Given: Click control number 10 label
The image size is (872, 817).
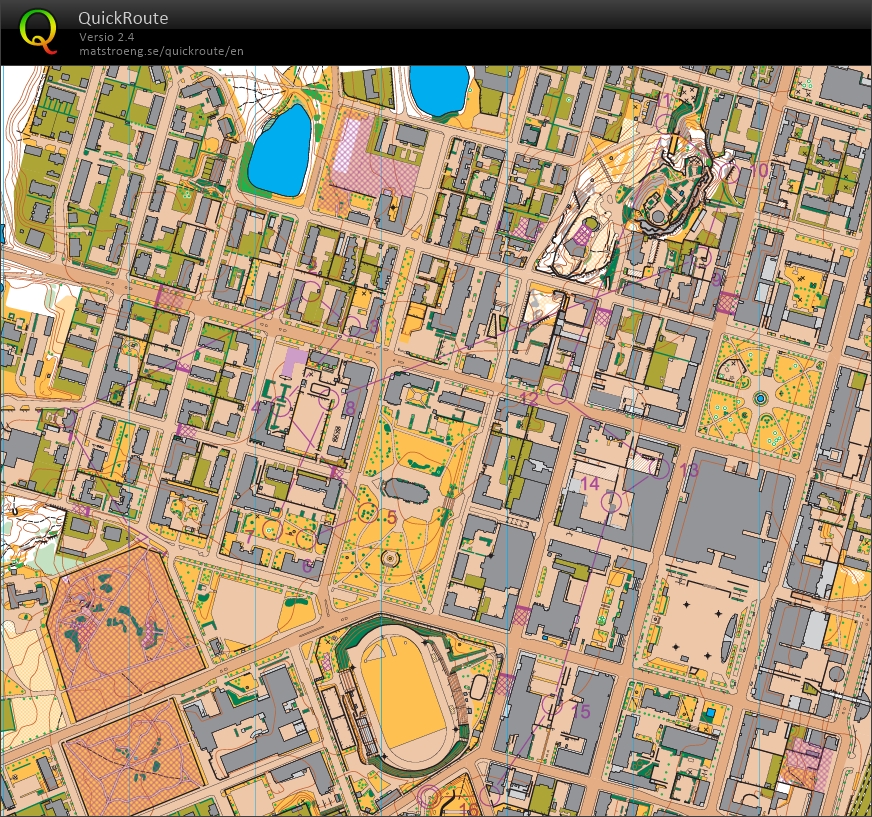Looking at the screenshot, I should [x=759, y=170].
